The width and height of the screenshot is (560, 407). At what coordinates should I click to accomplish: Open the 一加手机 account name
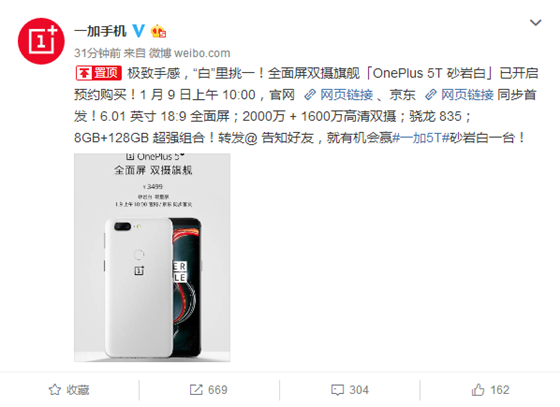[x=100, y=31]
